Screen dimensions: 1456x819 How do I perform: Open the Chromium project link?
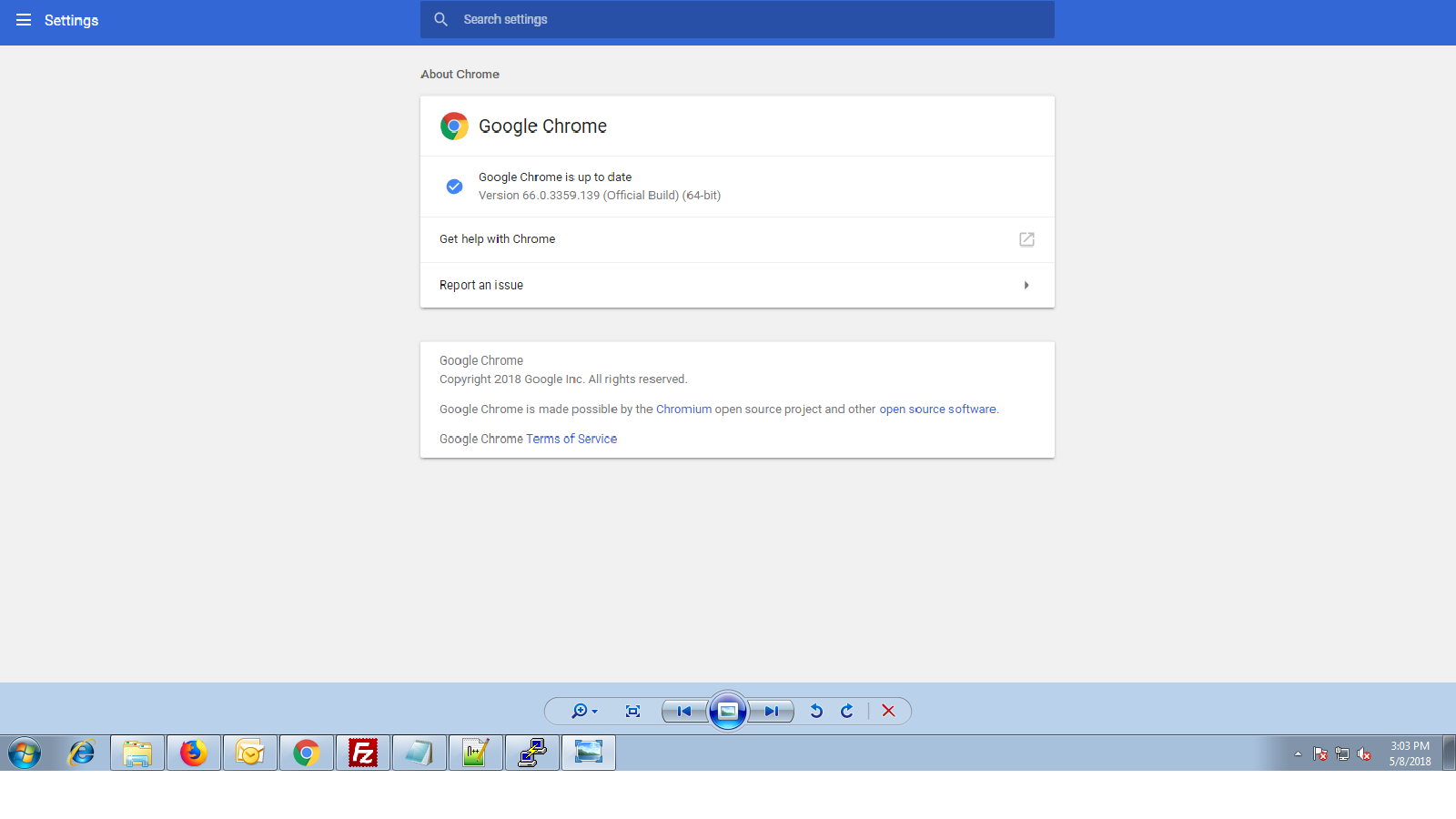(683, 409)
